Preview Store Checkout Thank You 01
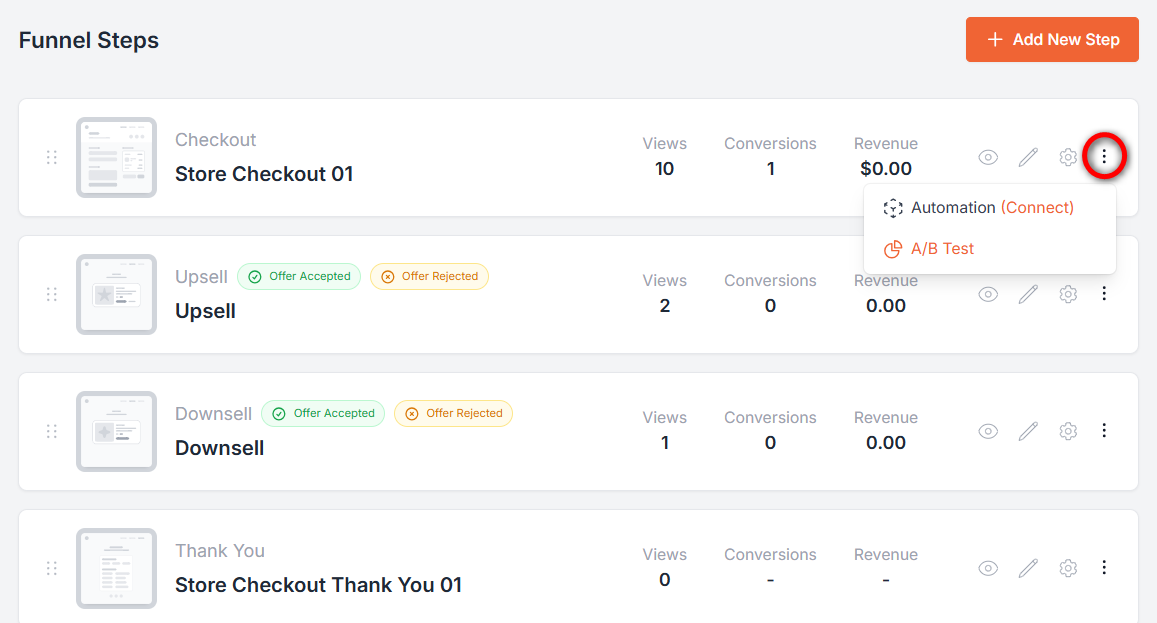 tap(988, 568)
